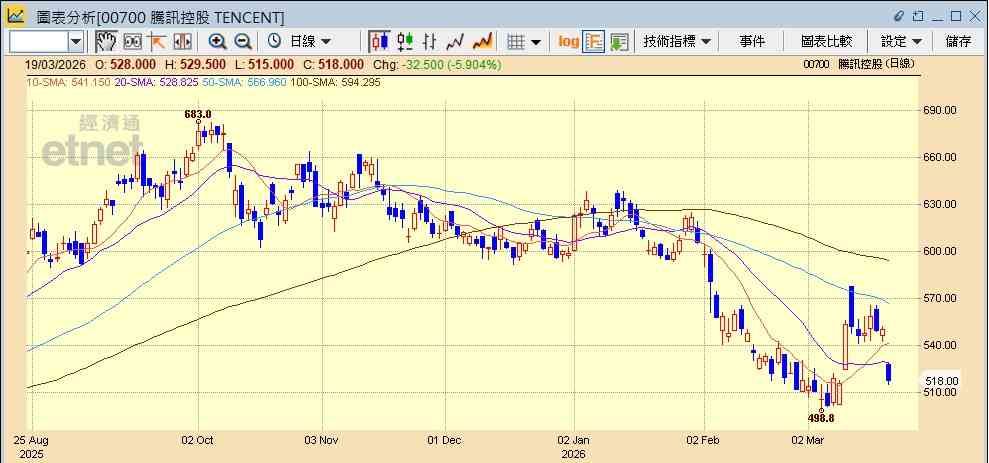The width and height of the screenshot is (989, 463).
Task: Click the 03 Nov date label
Action: pos(322,440)
